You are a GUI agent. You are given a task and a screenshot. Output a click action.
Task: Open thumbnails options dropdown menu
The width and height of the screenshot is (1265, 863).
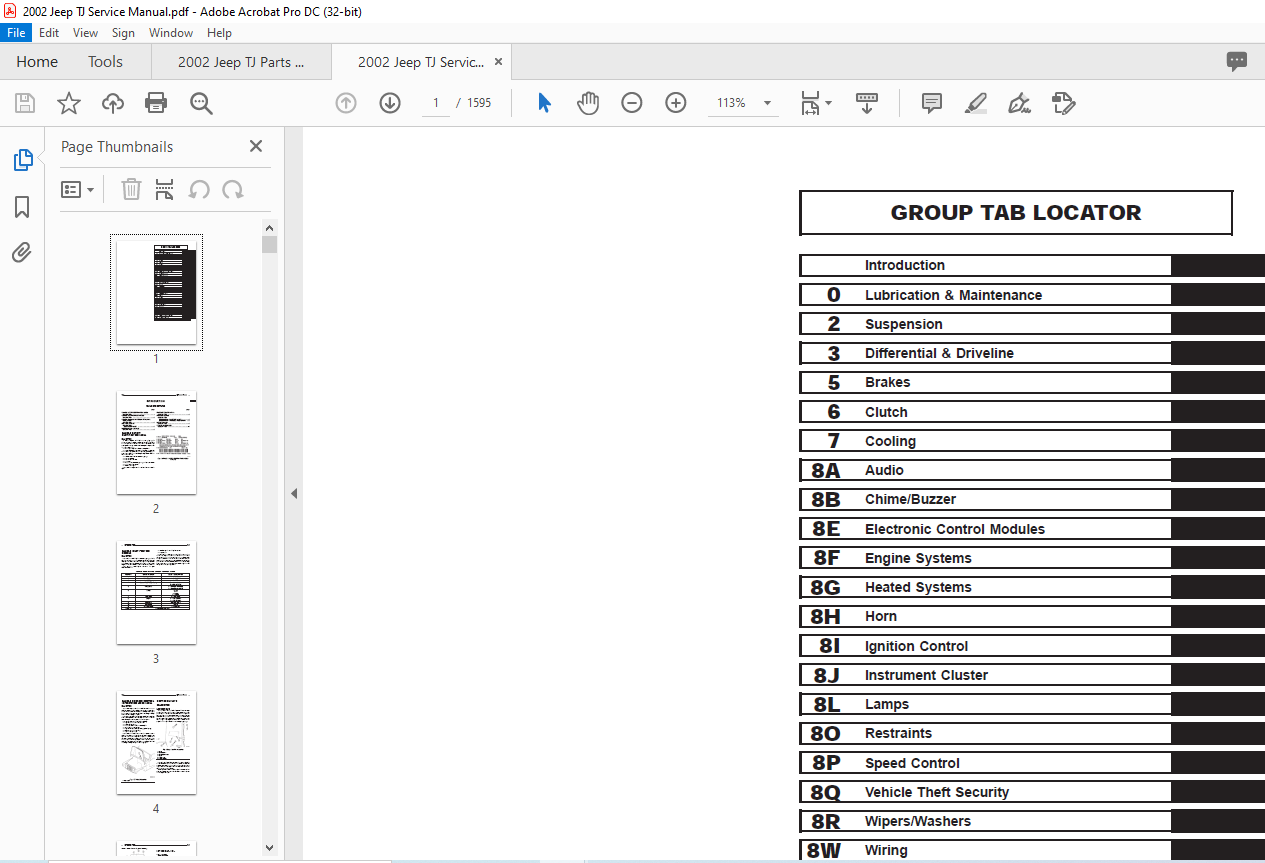78,189
